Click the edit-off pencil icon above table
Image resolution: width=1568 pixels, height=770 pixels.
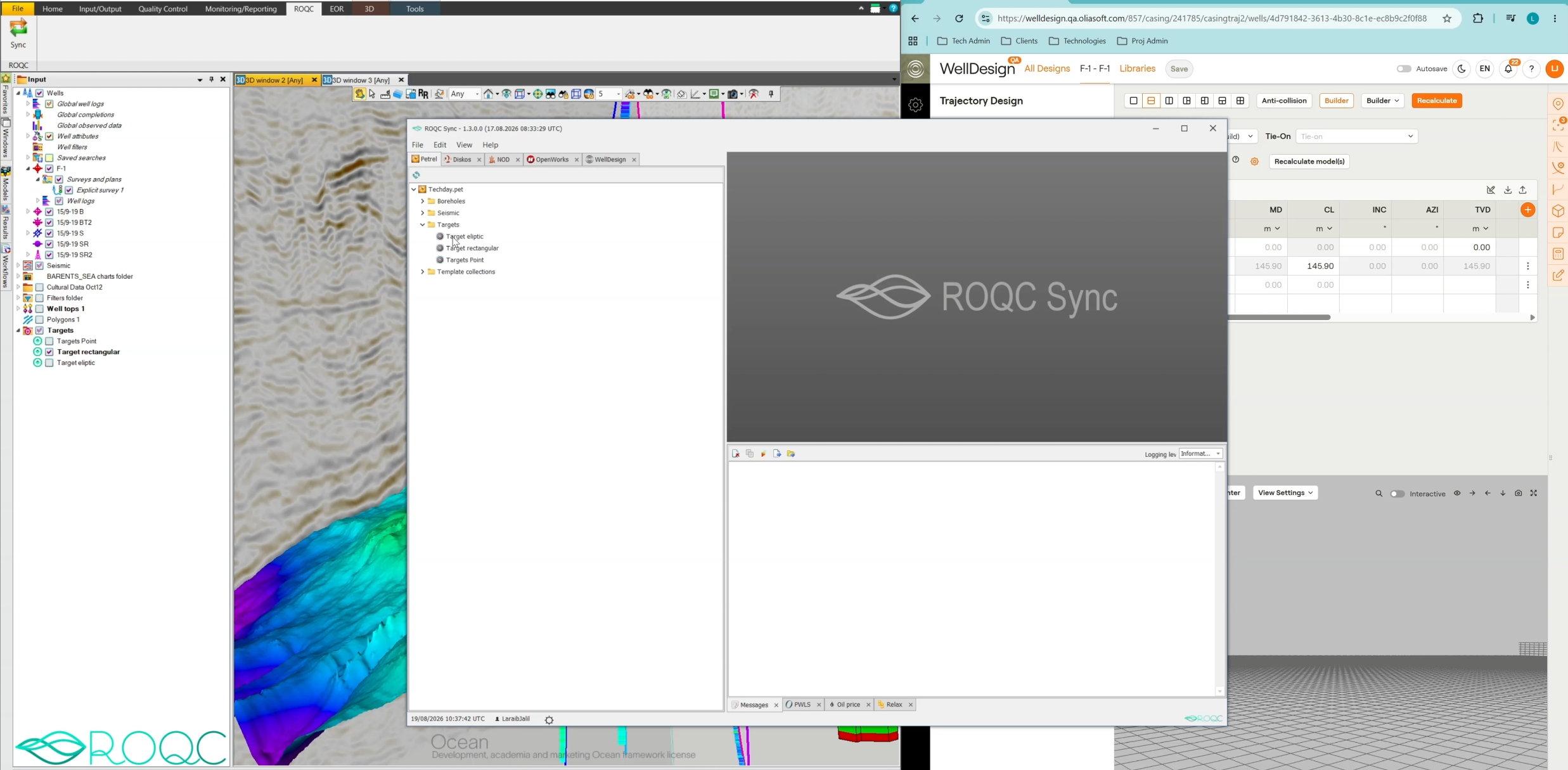(1491, 190)
